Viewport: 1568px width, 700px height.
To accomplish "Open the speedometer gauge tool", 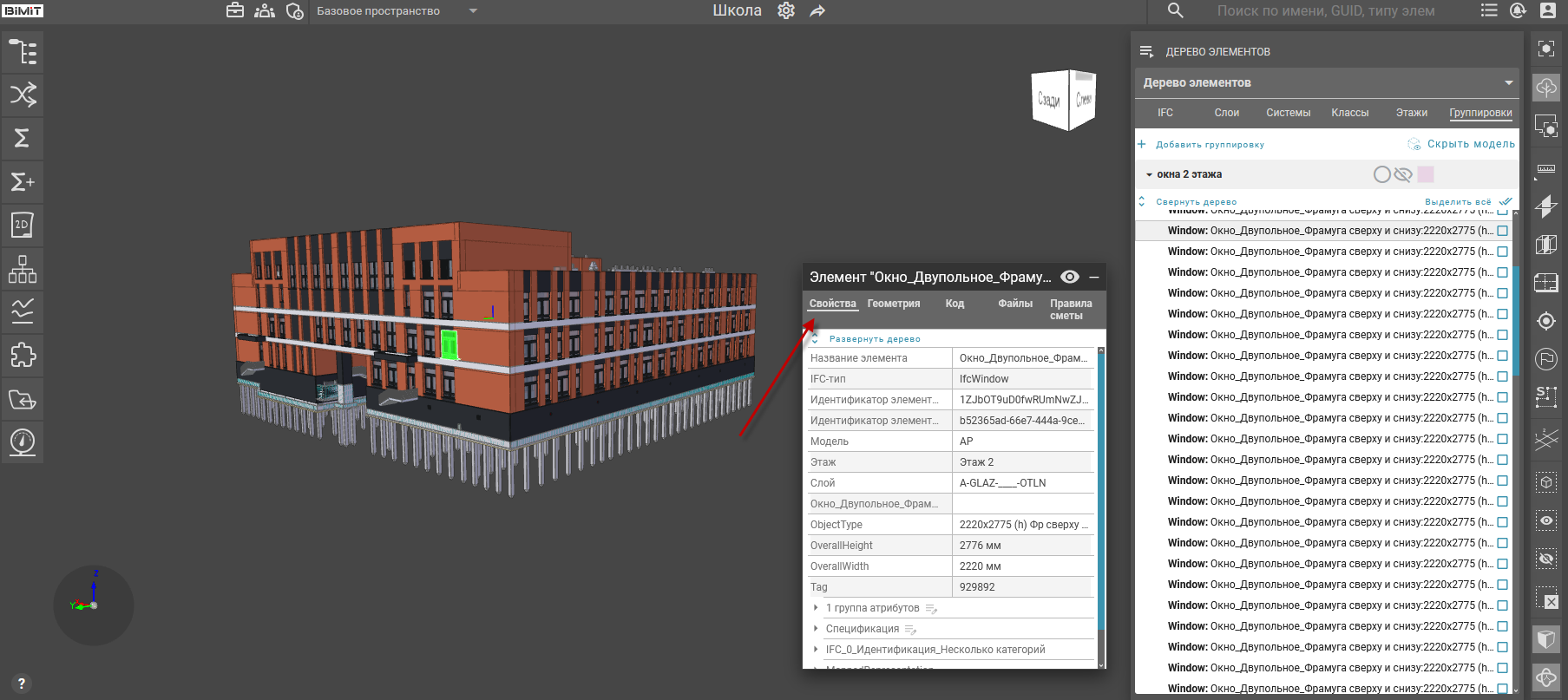I will [x=23, y=442].
